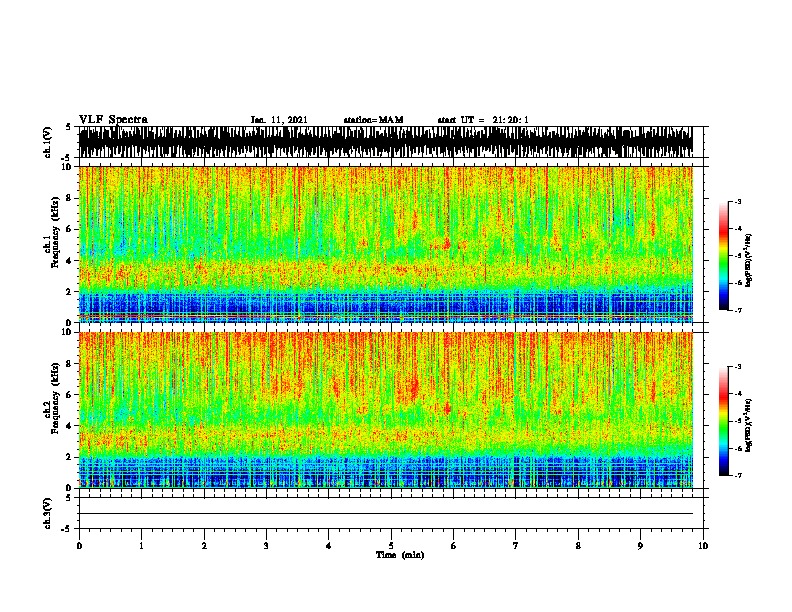
Task: Click the "5" tick on the ch.1(V) axis
Action: pos(68,127)
